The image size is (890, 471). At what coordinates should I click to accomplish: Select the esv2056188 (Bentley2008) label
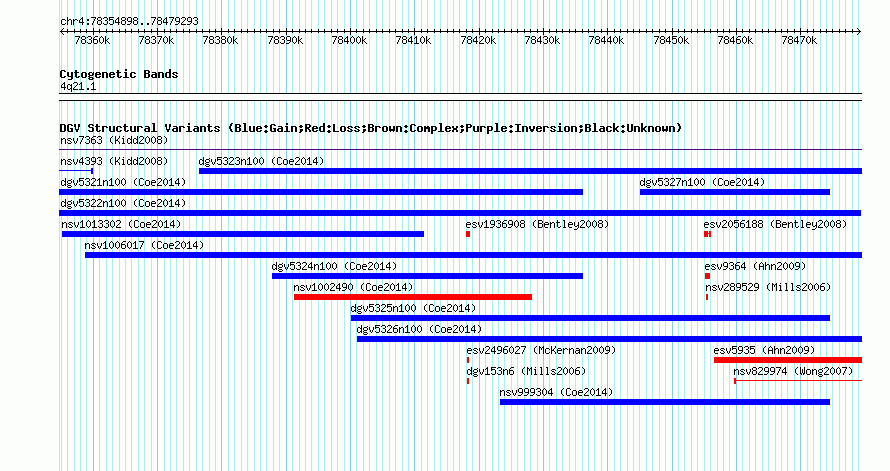(775, 224)
